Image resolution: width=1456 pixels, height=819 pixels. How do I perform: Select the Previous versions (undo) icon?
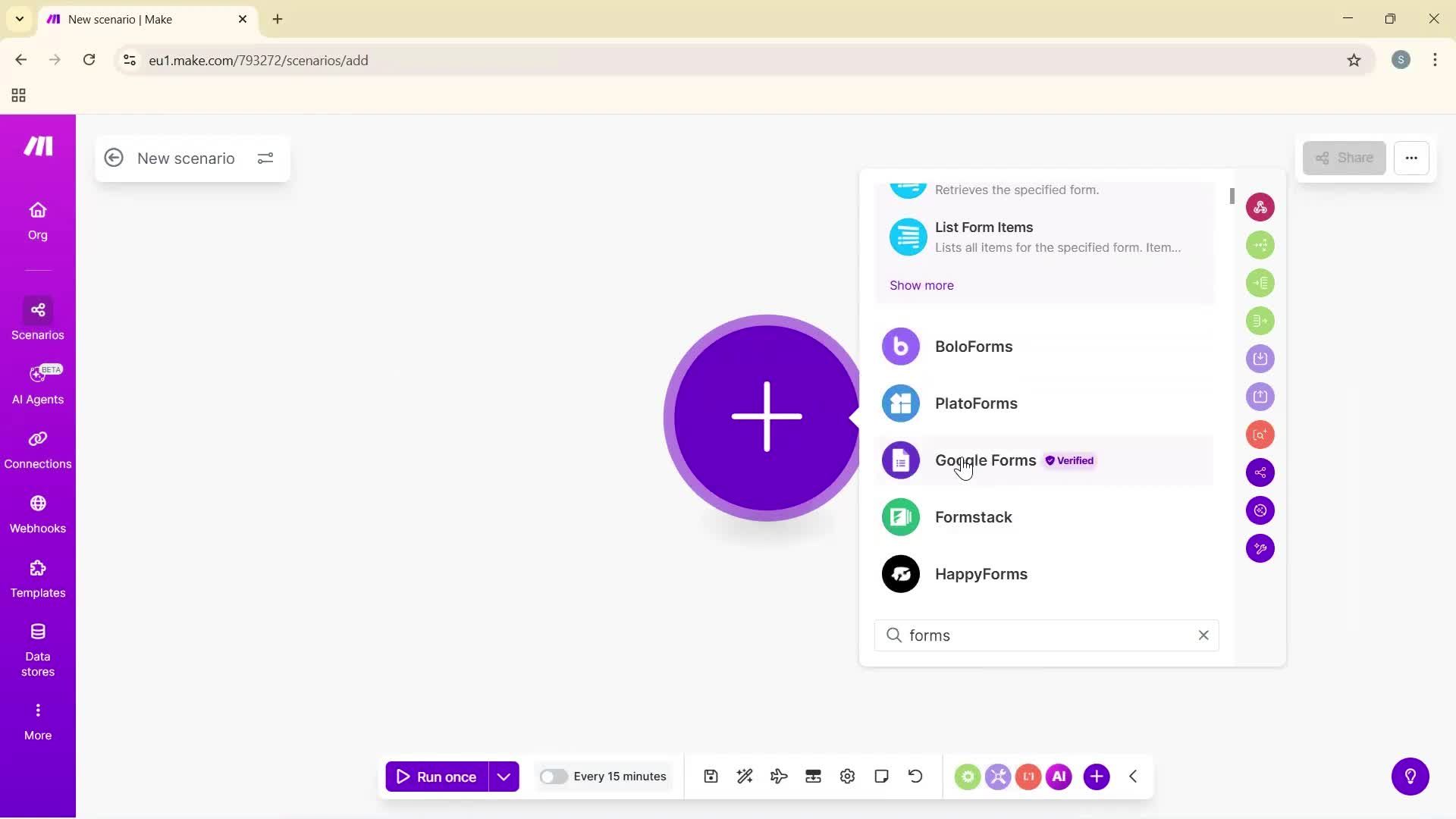[x=915, y=776]
